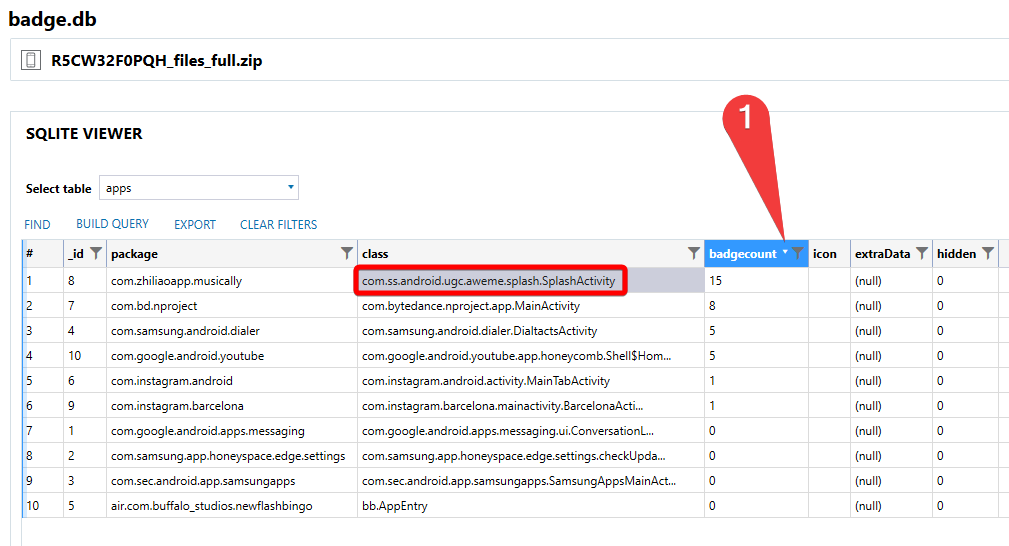Select the MainTabActivity class cell

(x=531, y=381)
